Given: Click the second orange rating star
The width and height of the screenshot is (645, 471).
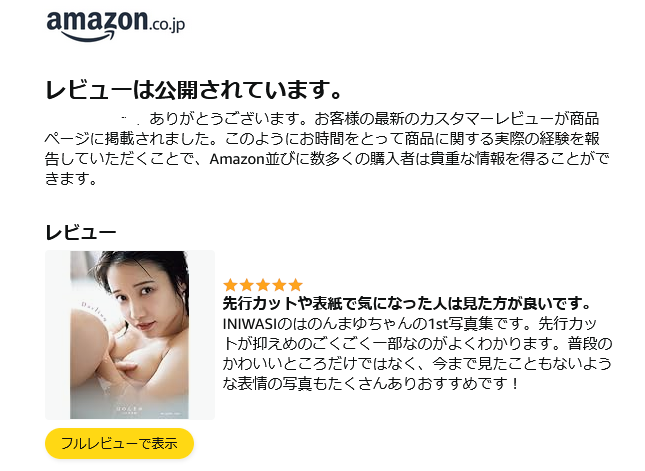Looking at the screenshot, I should 247,285.
